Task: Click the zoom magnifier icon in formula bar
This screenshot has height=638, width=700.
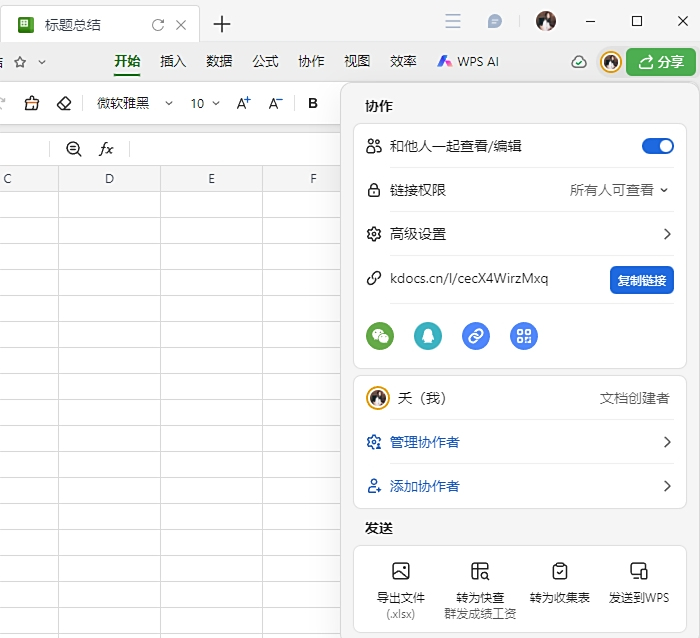Action: [74, 149]
